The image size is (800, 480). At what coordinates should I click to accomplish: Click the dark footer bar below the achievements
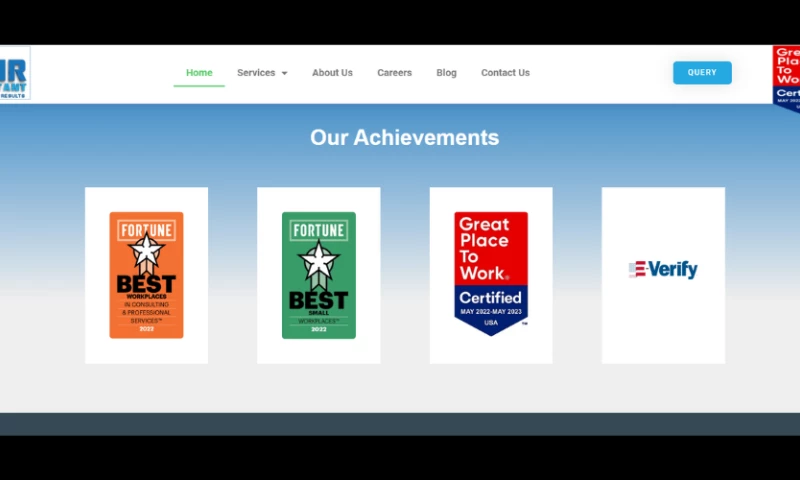click(400, 424)
